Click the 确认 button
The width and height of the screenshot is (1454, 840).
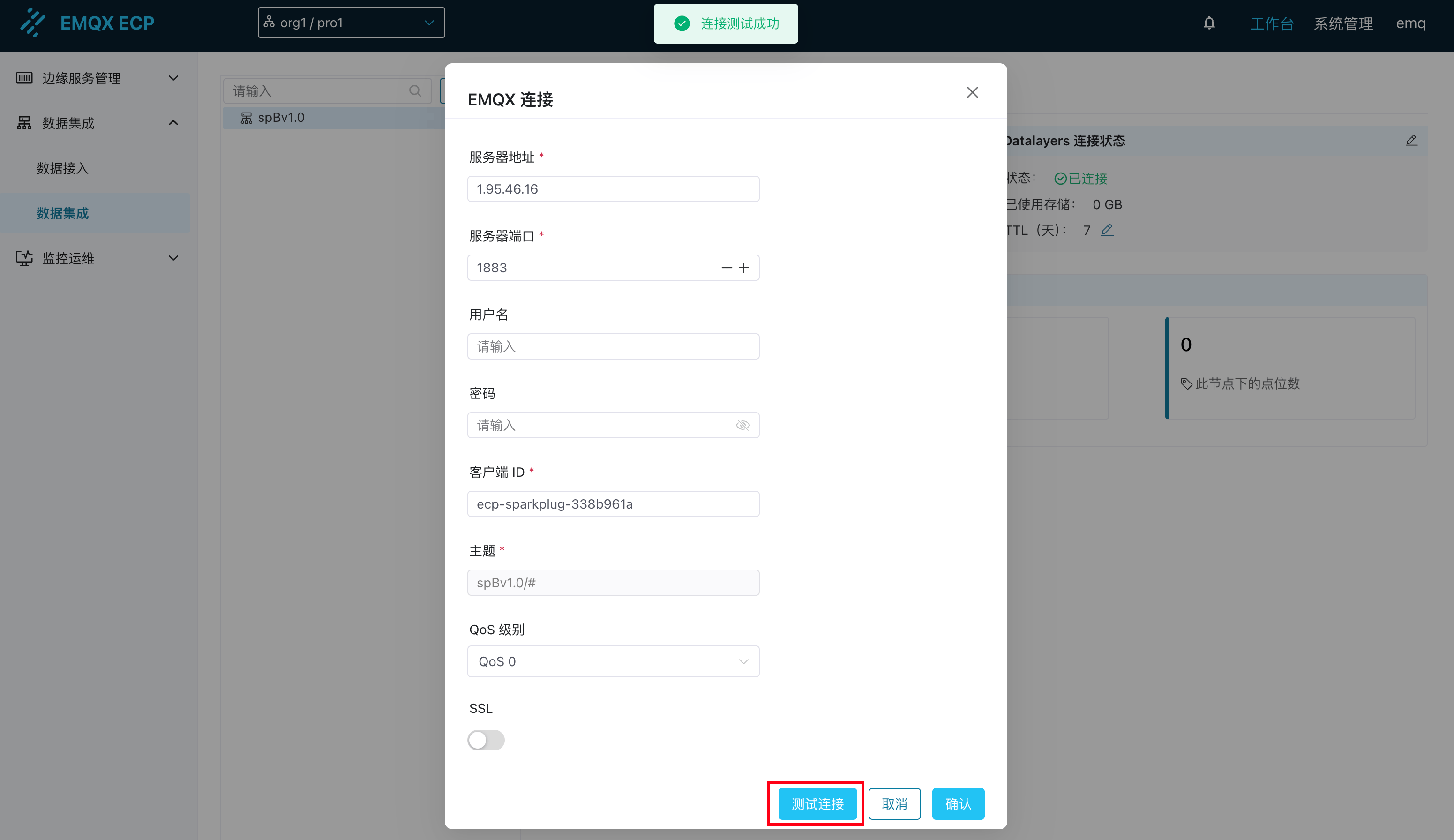coord(958,803)
